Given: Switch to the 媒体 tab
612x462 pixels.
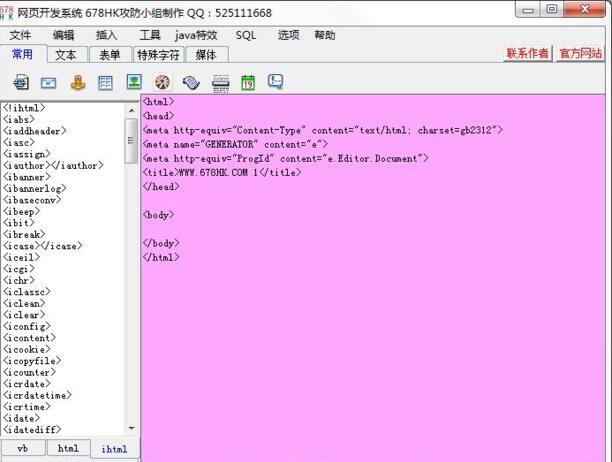Looking at the screenshot, I should pyautogui.click(x=206, y=55).
